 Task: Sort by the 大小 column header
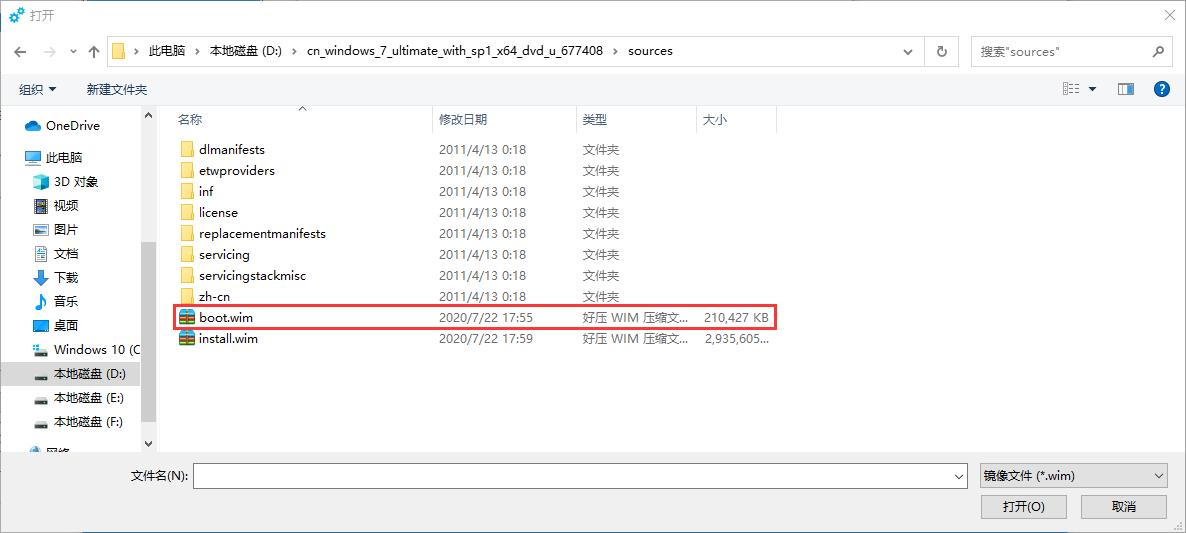tap(715, 119)
